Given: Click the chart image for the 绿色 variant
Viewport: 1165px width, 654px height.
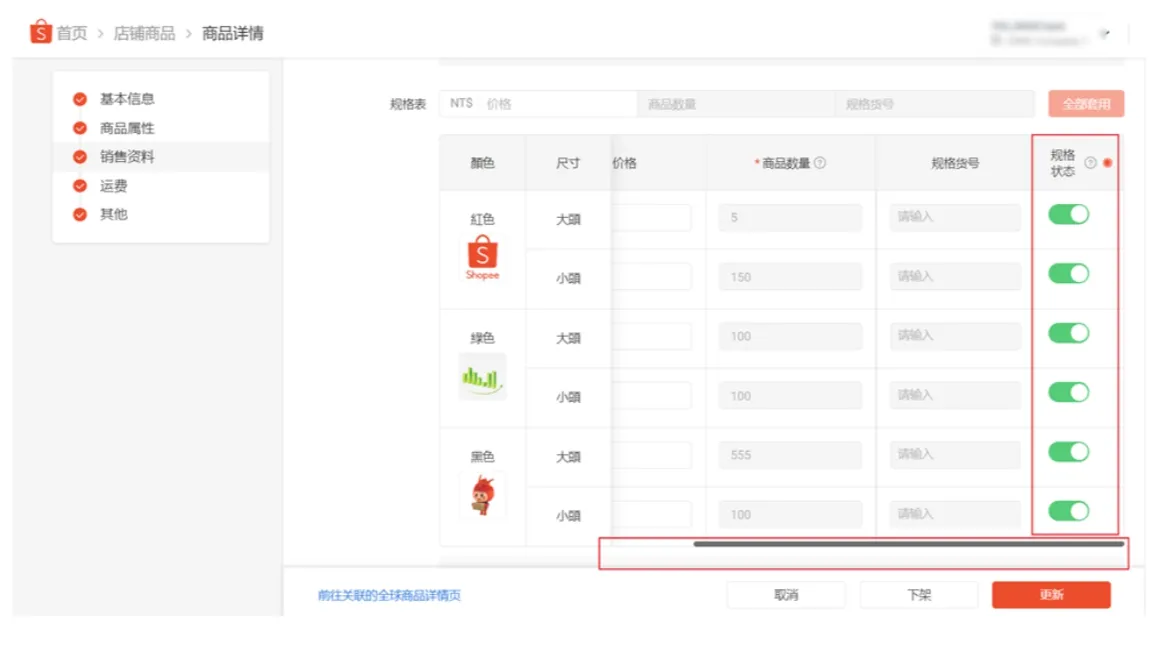Looking at the screenshot, I should 482,375.
